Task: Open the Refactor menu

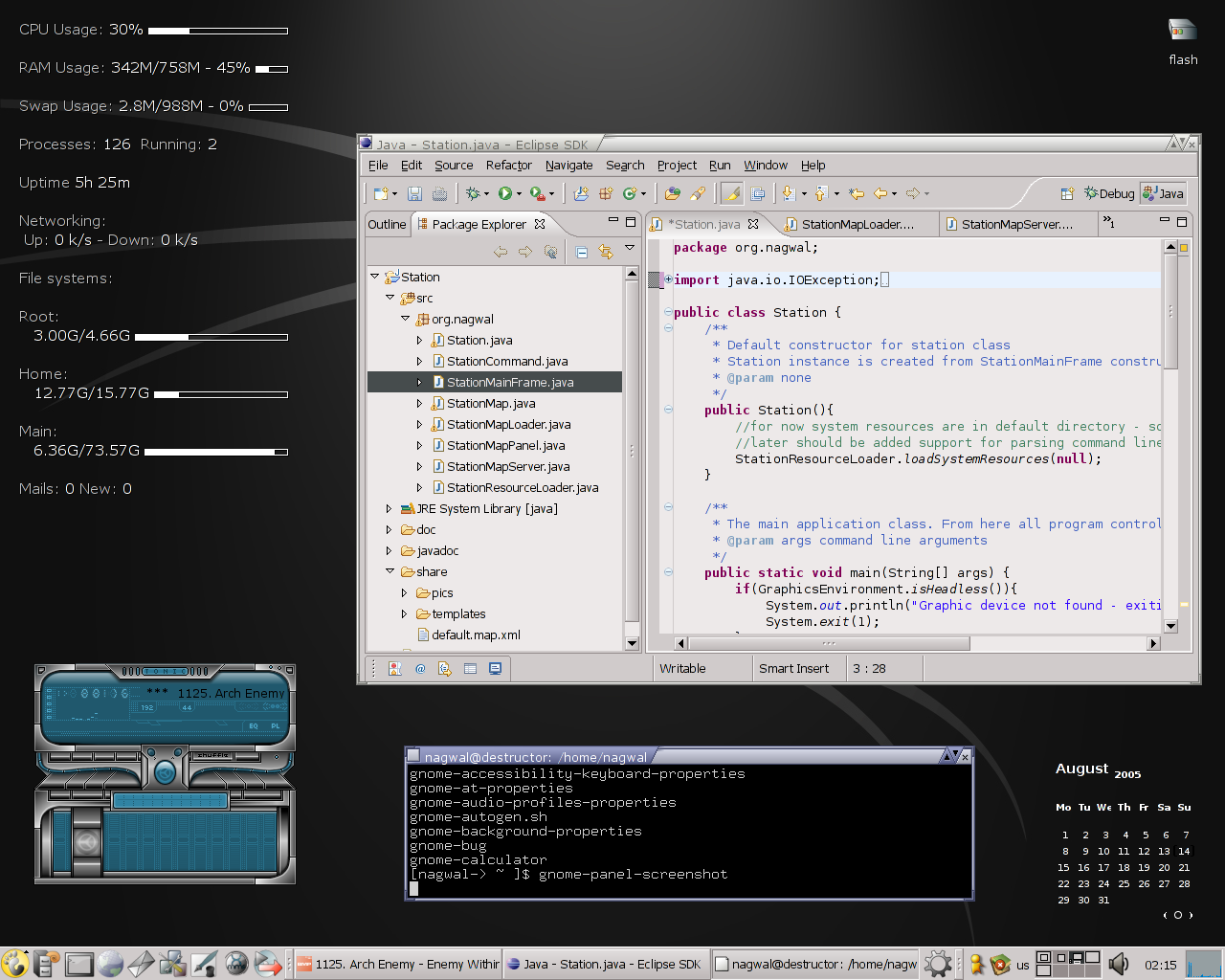Action: coord(508,166)
